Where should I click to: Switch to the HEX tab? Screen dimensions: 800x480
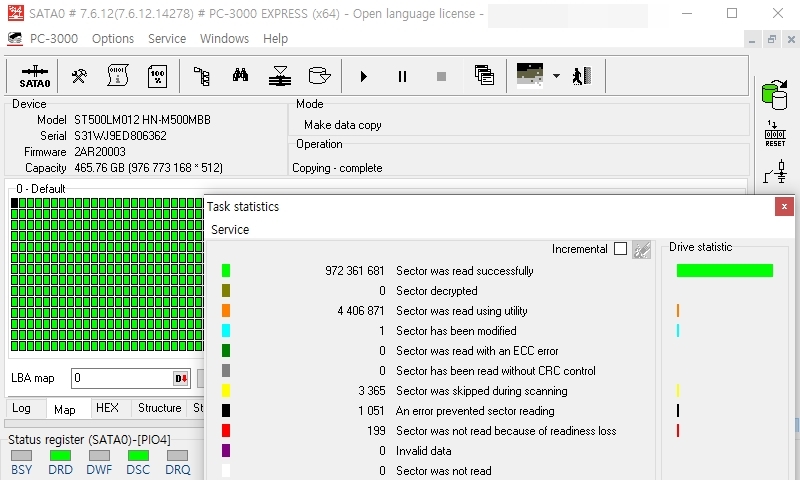(x=107, y=408)
